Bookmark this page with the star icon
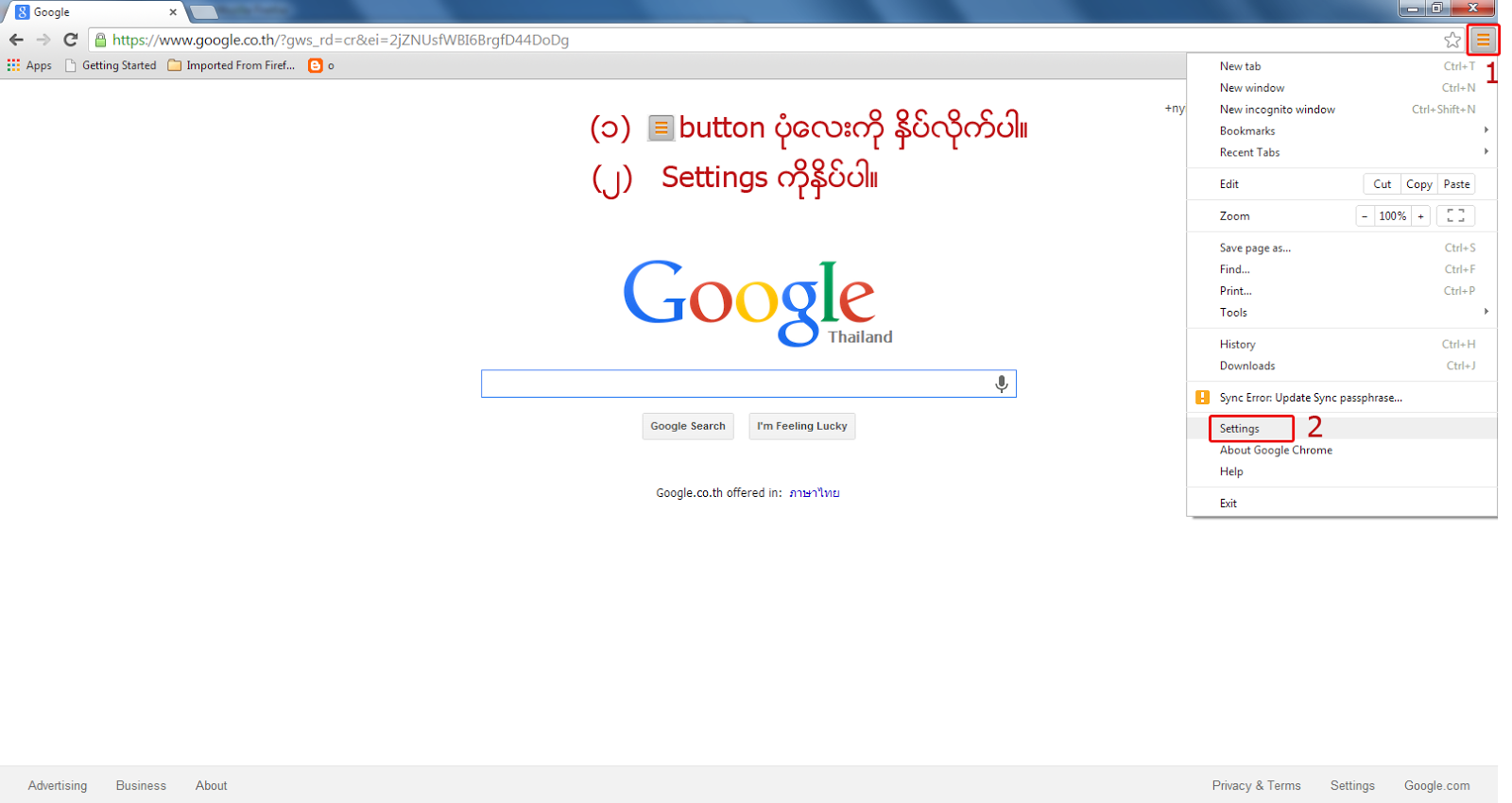This screenshot has width=1512, height=803. pyautogui.click(x=1452, y=40)
